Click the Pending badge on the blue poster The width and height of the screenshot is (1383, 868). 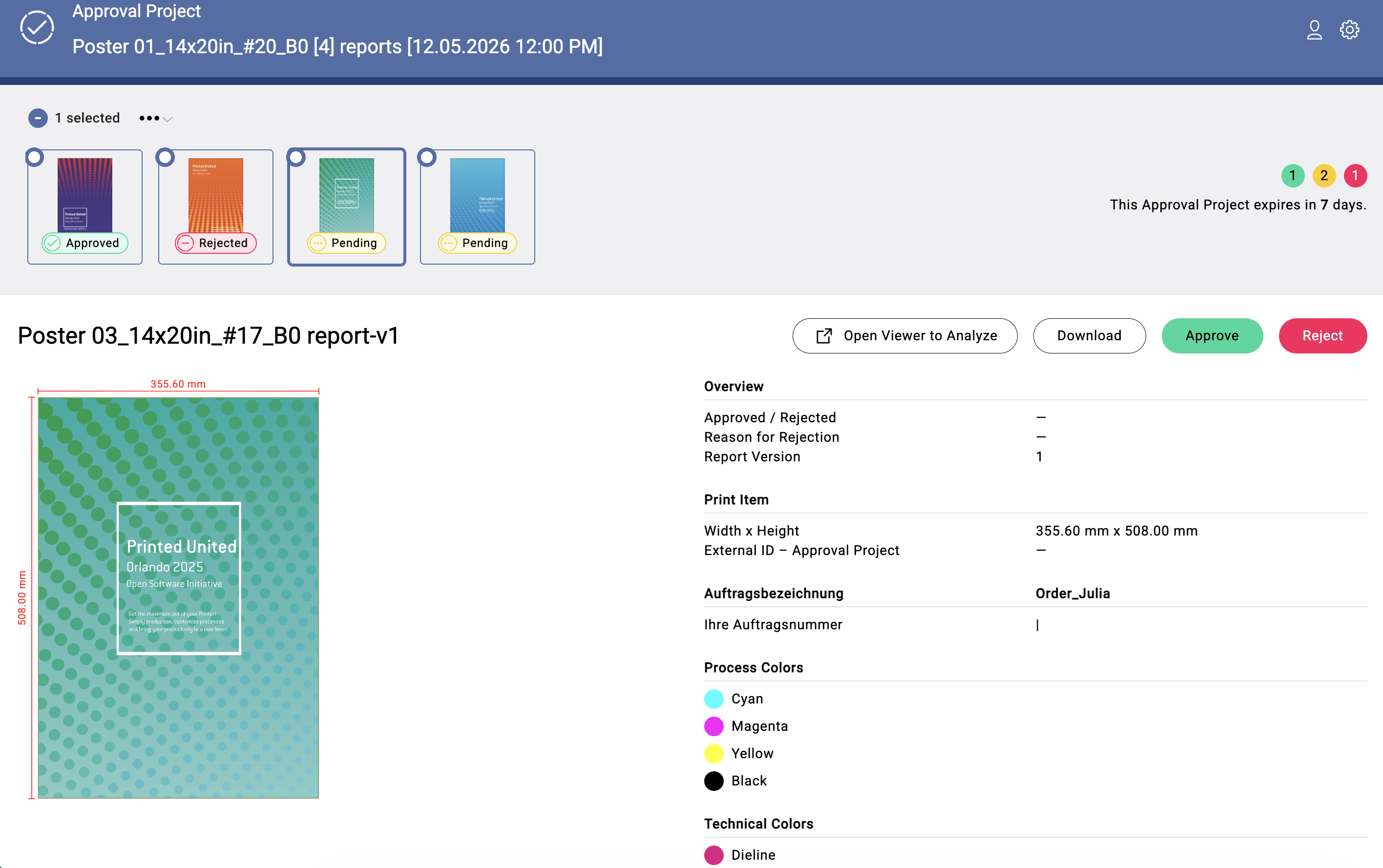tap(478, 244)
